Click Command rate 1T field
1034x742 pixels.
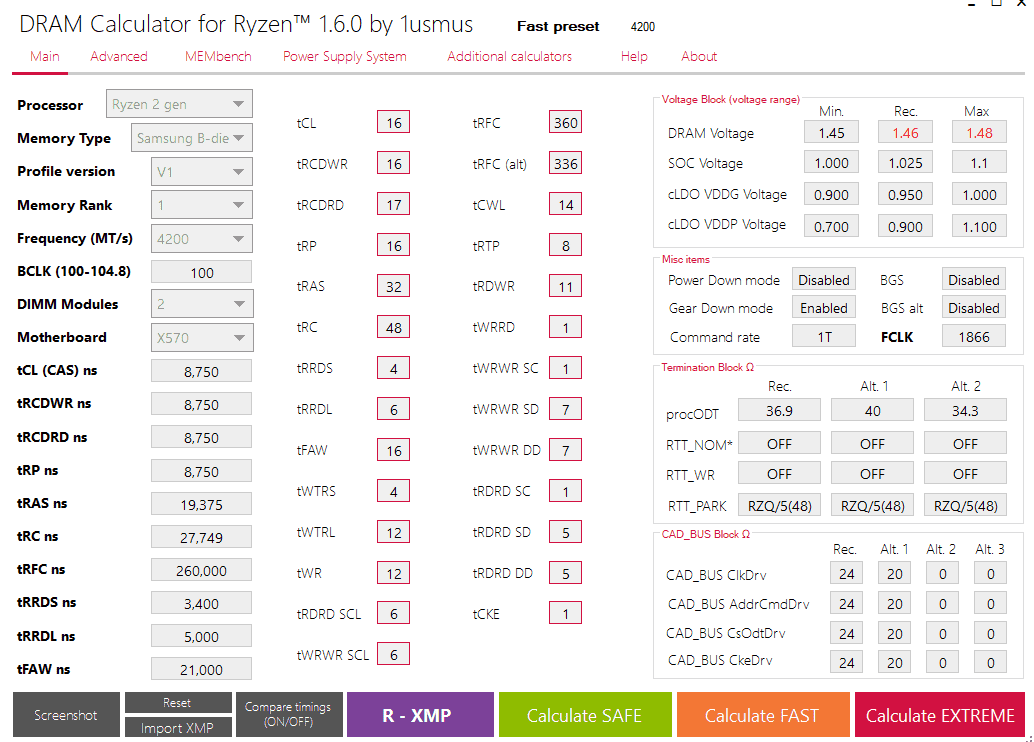coord(824,336)
